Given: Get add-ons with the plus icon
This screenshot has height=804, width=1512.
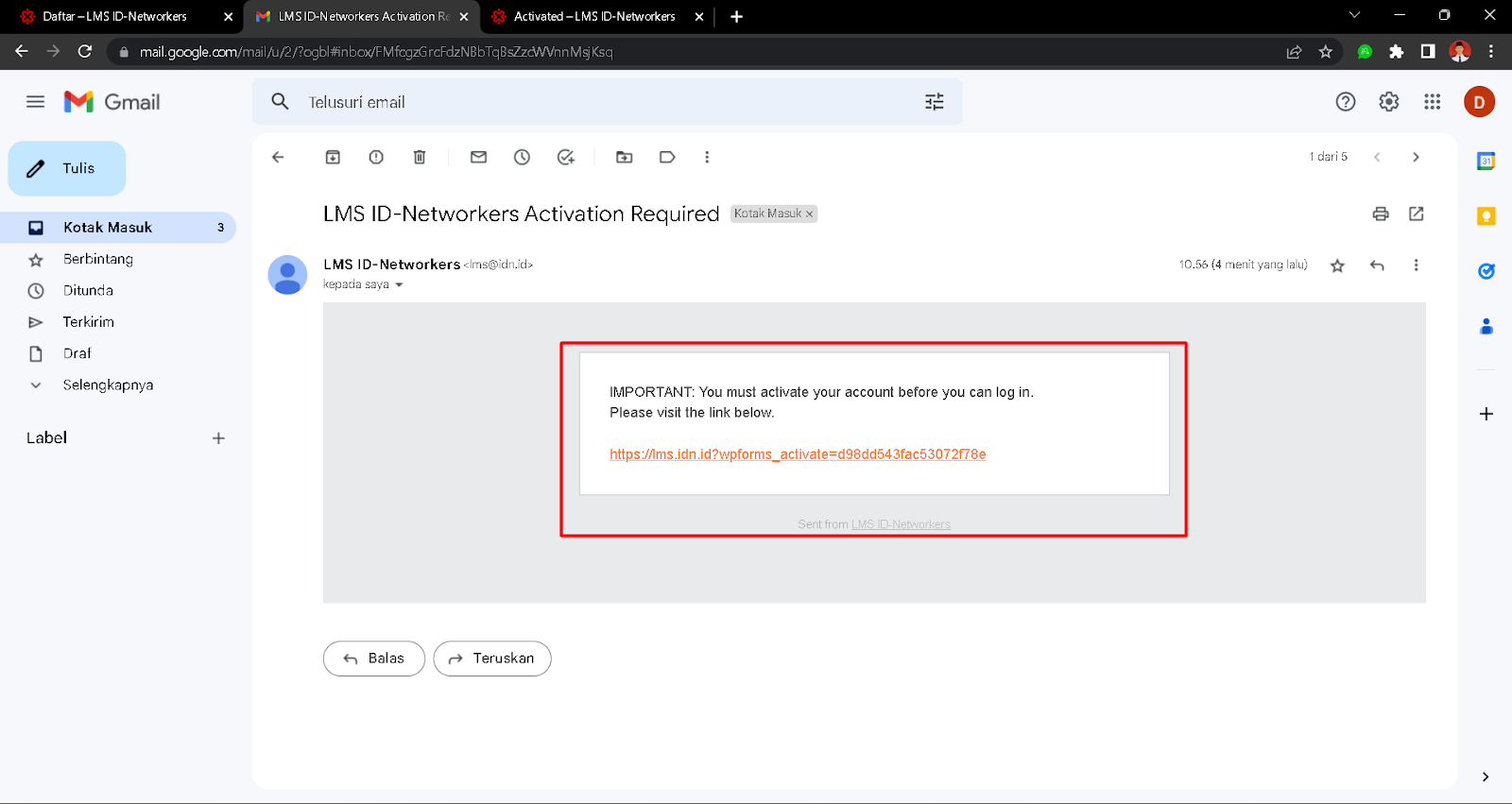Looking at the screenshot, I should pos(1486,414).
